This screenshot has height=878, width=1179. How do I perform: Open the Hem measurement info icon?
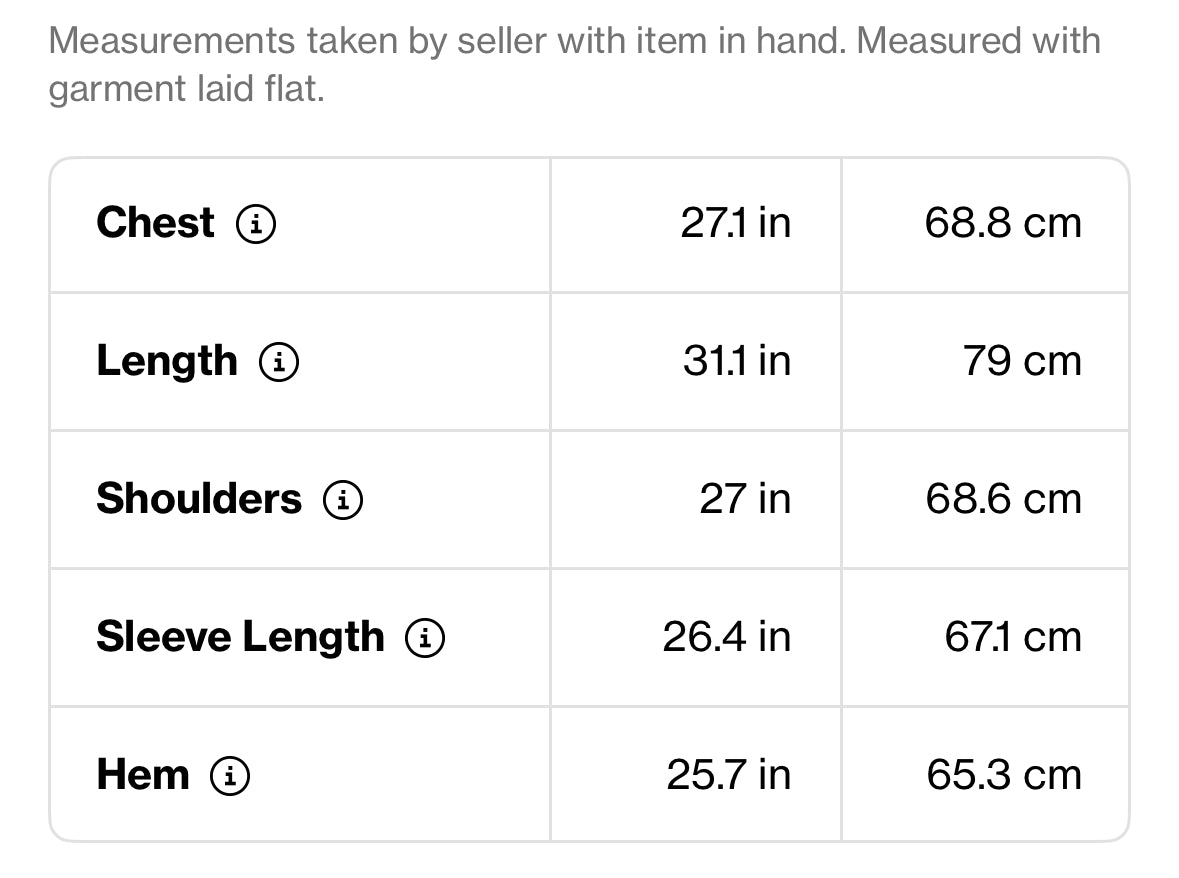coord(229,776)
